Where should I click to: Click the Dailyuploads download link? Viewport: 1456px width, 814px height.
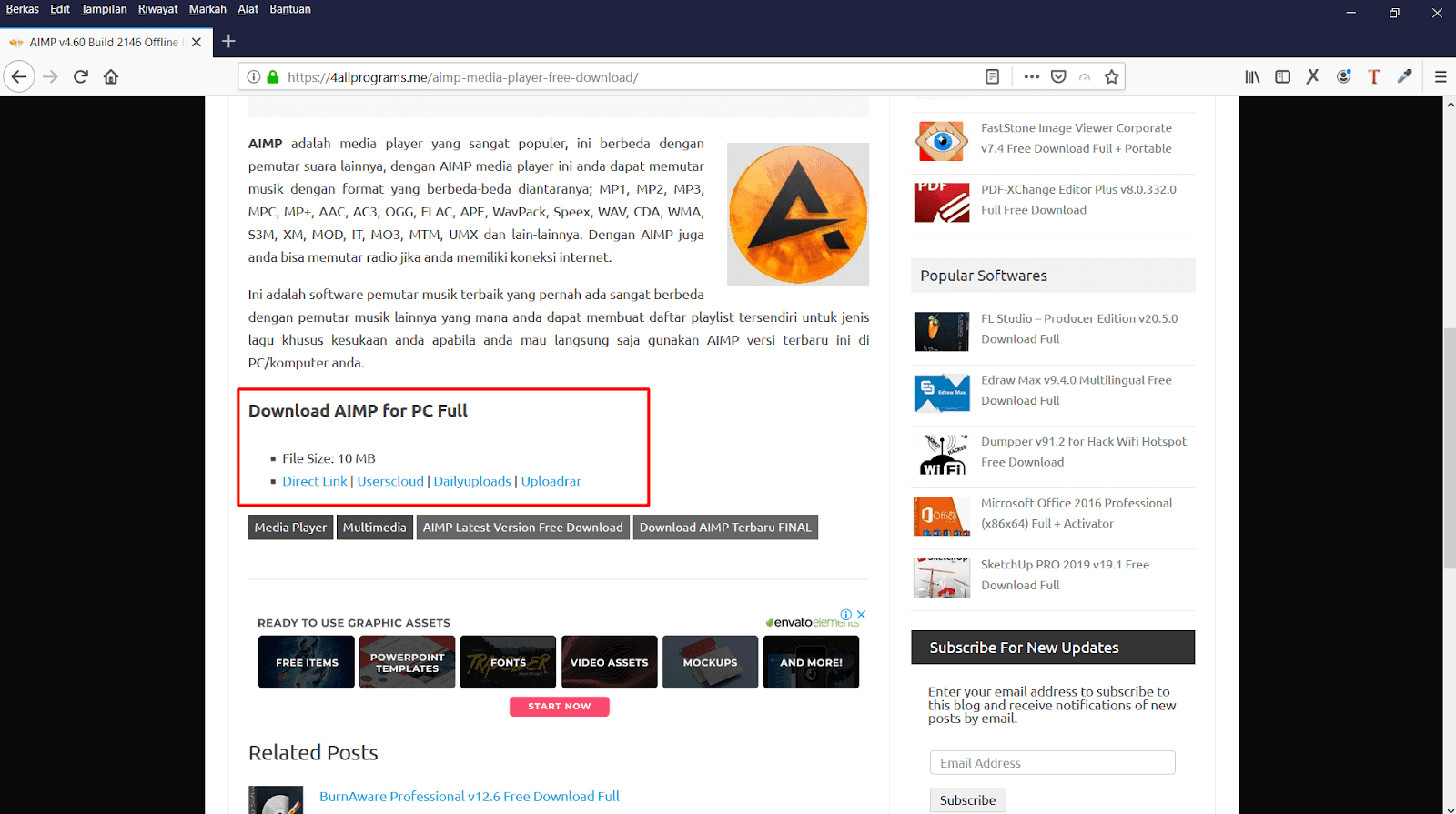(472, 481)
